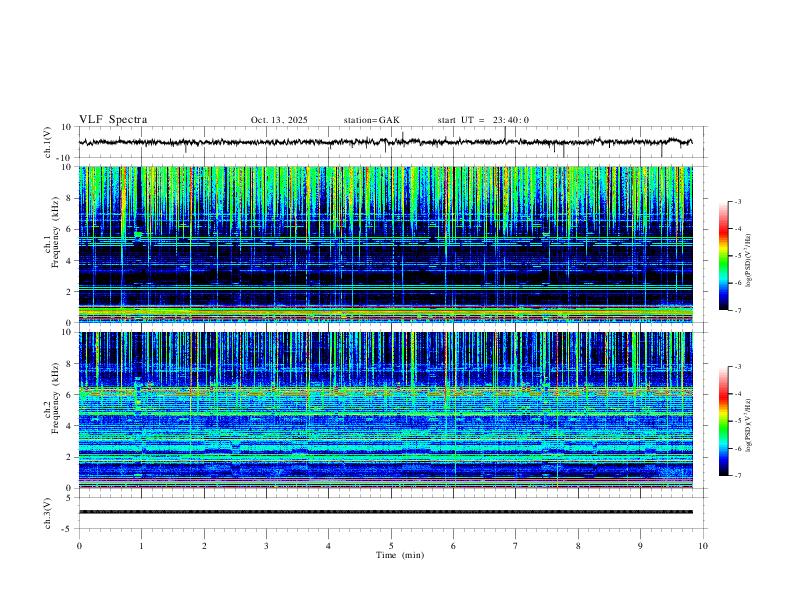The width and height of the screenshot is (792, 612).
Task: Click lower 'log(PSD)(V²/Hz)' colorbar label
Action: tap(749, 425)
